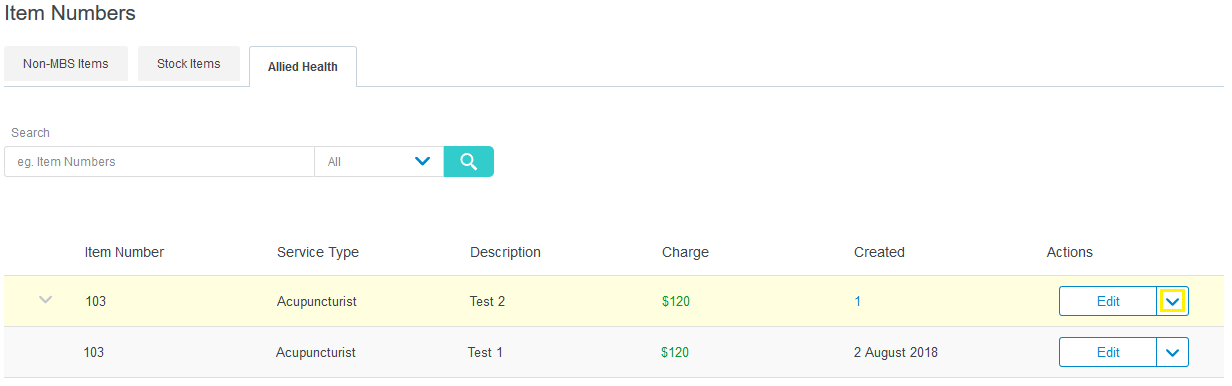
Task: Click the Item Number column header
Action: (124, 252)
